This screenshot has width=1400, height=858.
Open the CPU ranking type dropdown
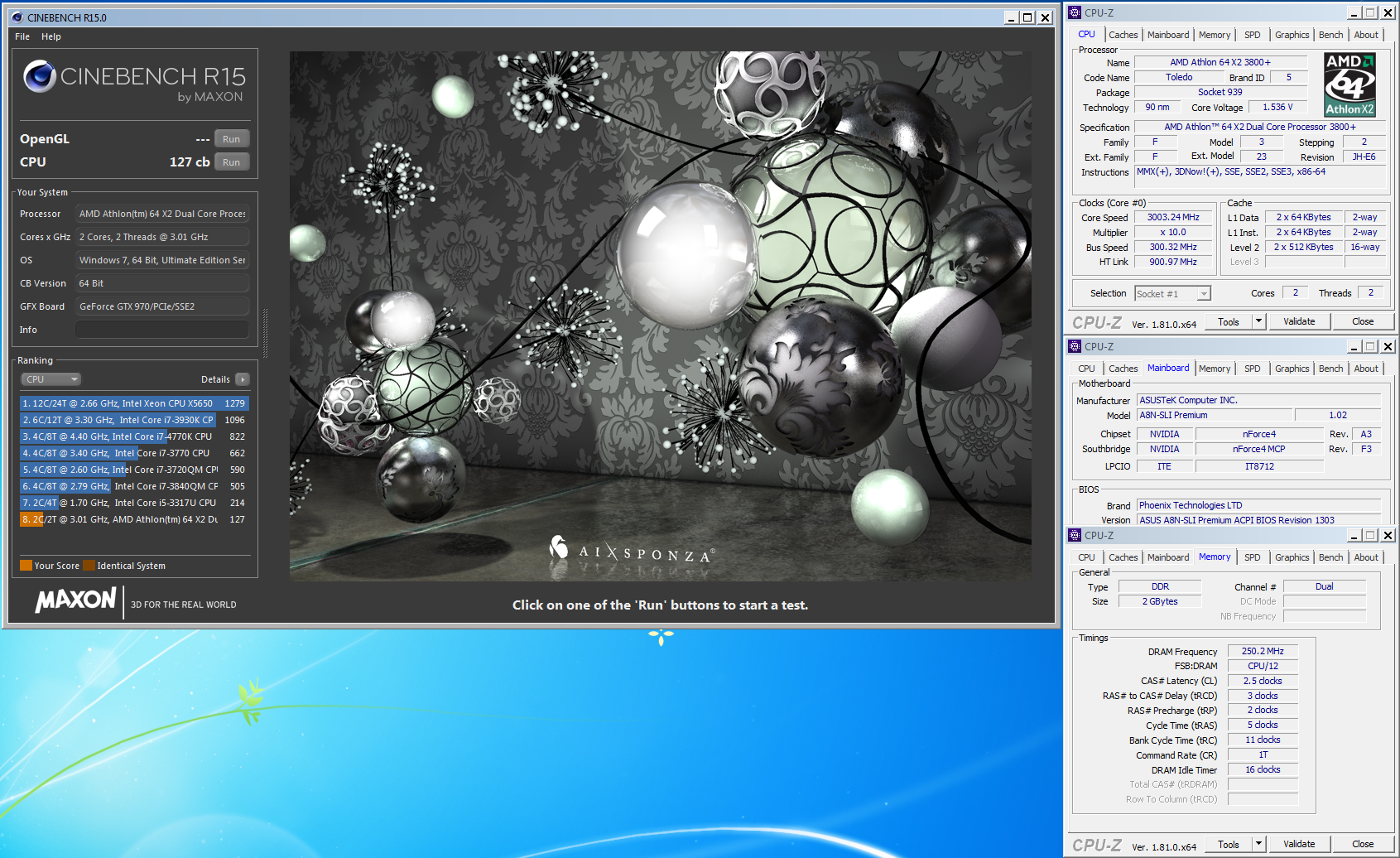51,379
